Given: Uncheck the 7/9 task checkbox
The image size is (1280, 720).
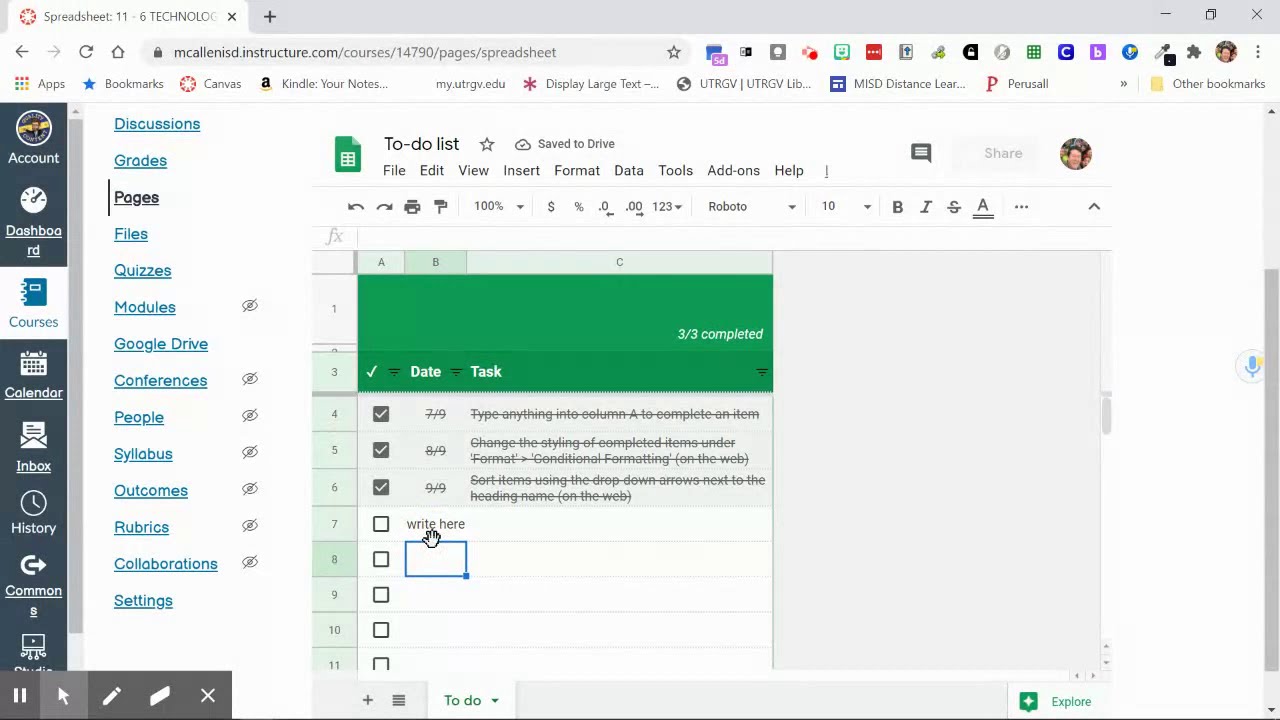Looking at the screenshot, I should [x=381, y=414].
